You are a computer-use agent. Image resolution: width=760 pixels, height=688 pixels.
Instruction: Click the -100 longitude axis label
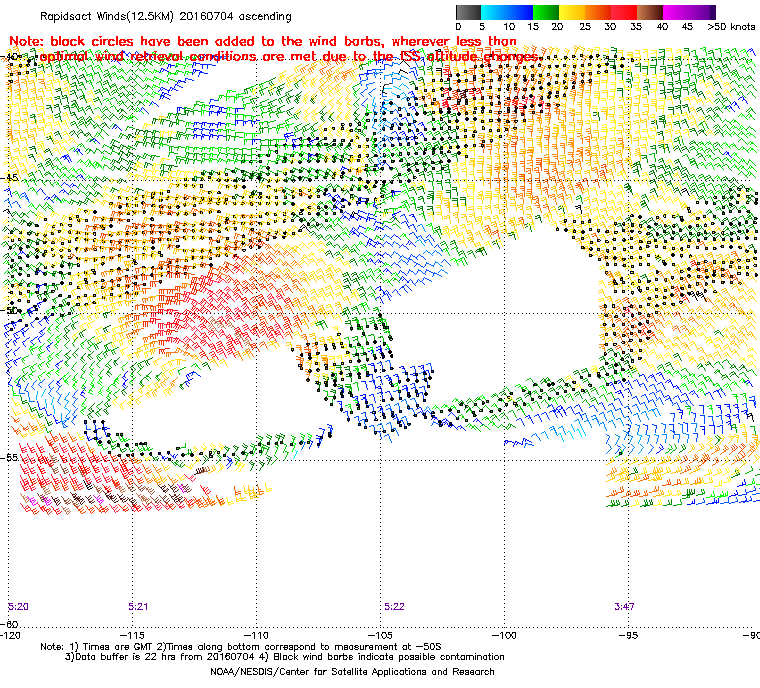pos(504,635)
